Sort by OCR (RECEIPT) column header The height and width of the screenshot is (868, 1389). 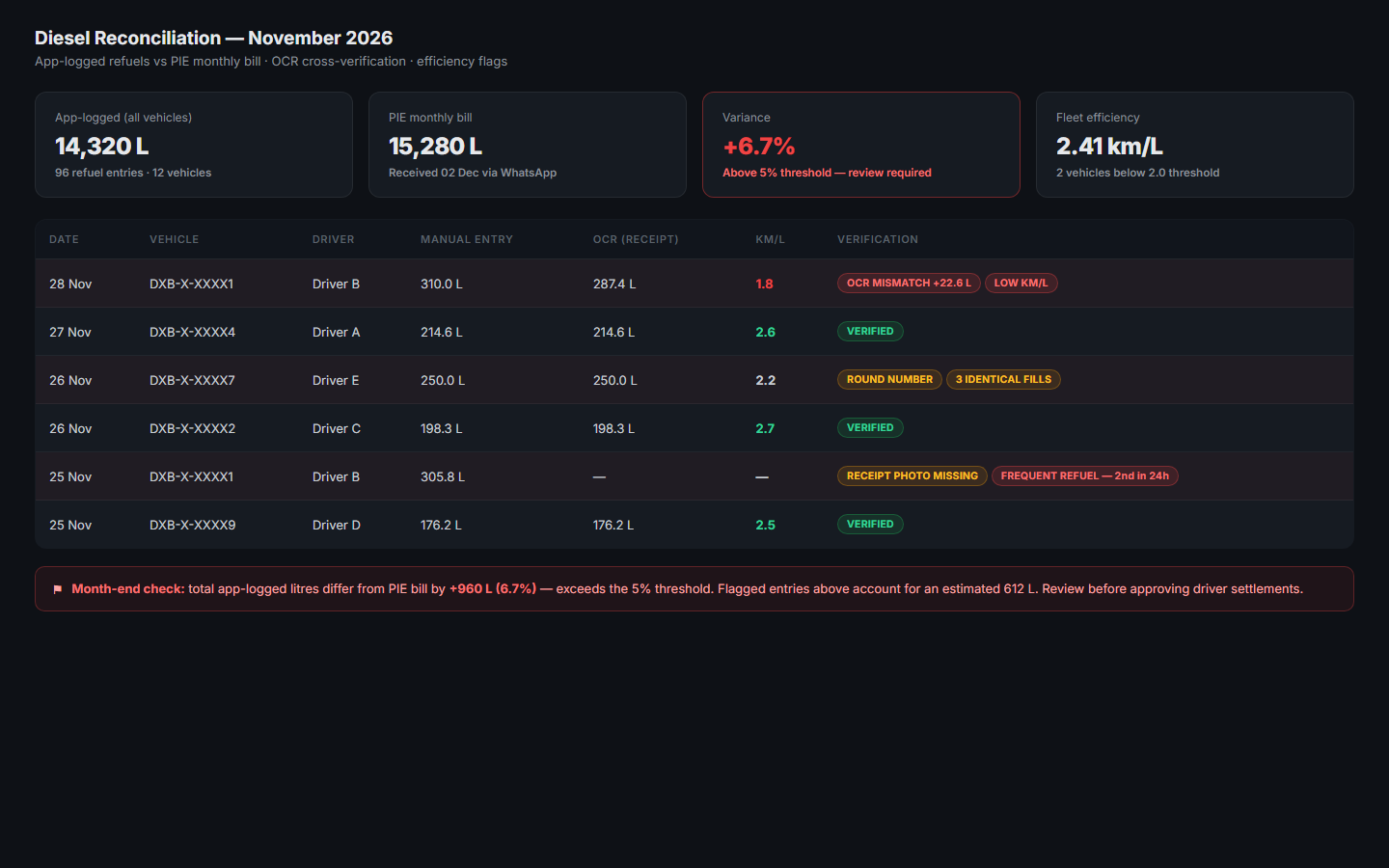click(x=636, y=239)
